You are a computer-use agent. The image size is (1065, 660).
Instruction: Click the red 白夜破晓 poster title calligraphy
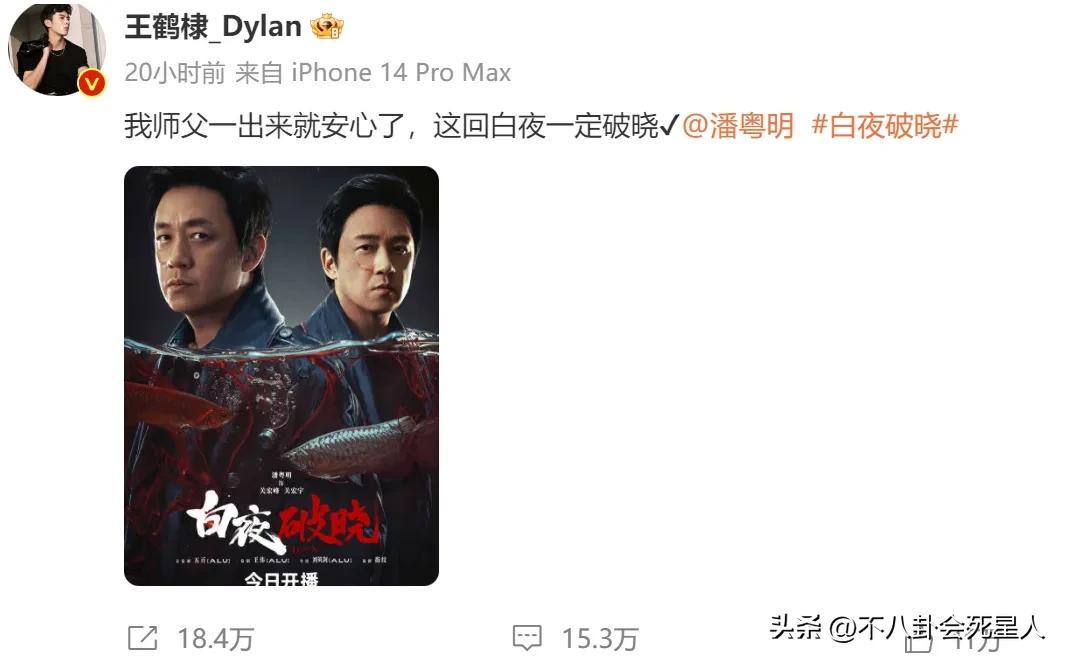click(x=283, y=521)
